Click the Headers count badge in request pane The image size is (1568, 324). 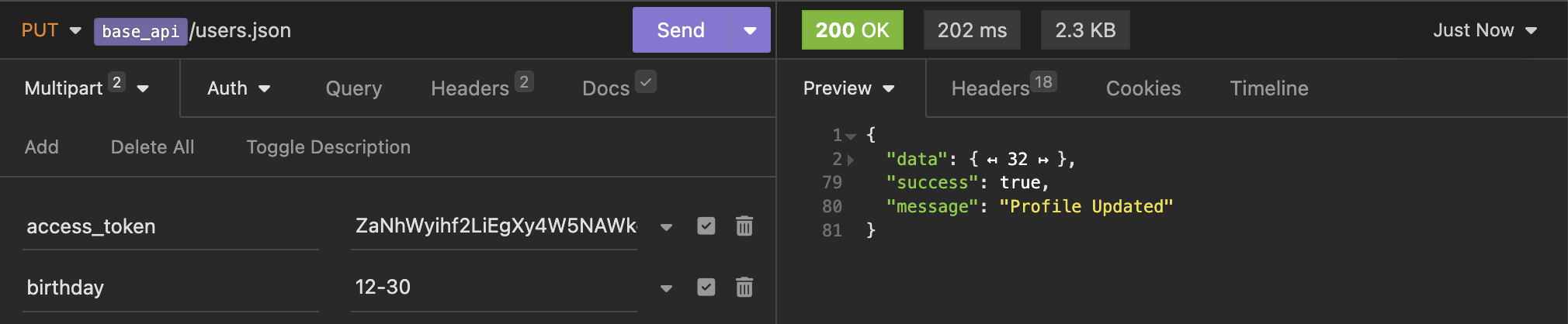[524, 82]
